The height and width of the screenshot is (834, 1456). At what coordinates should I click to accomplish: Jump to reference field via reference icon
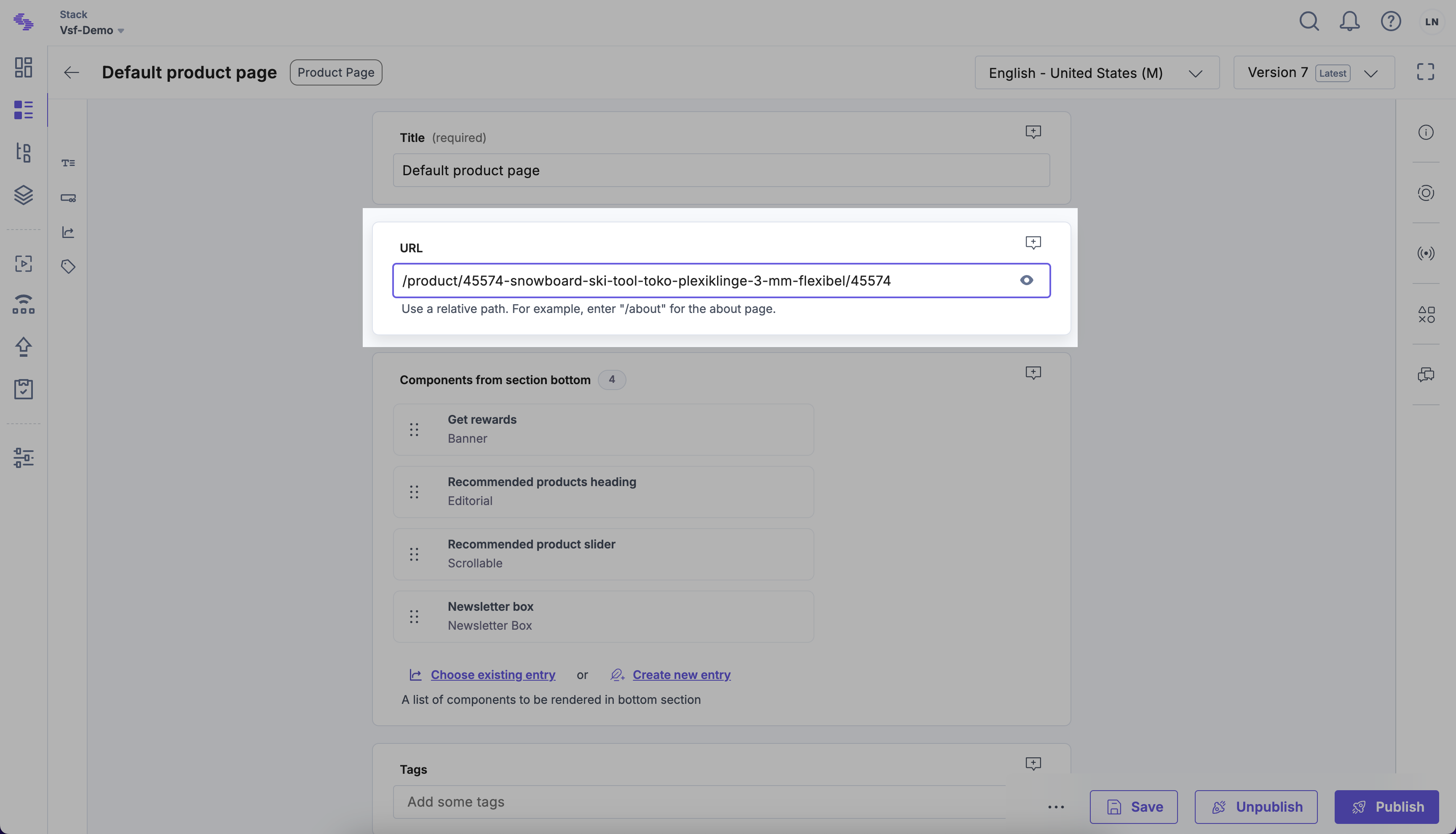click(68, 232)
